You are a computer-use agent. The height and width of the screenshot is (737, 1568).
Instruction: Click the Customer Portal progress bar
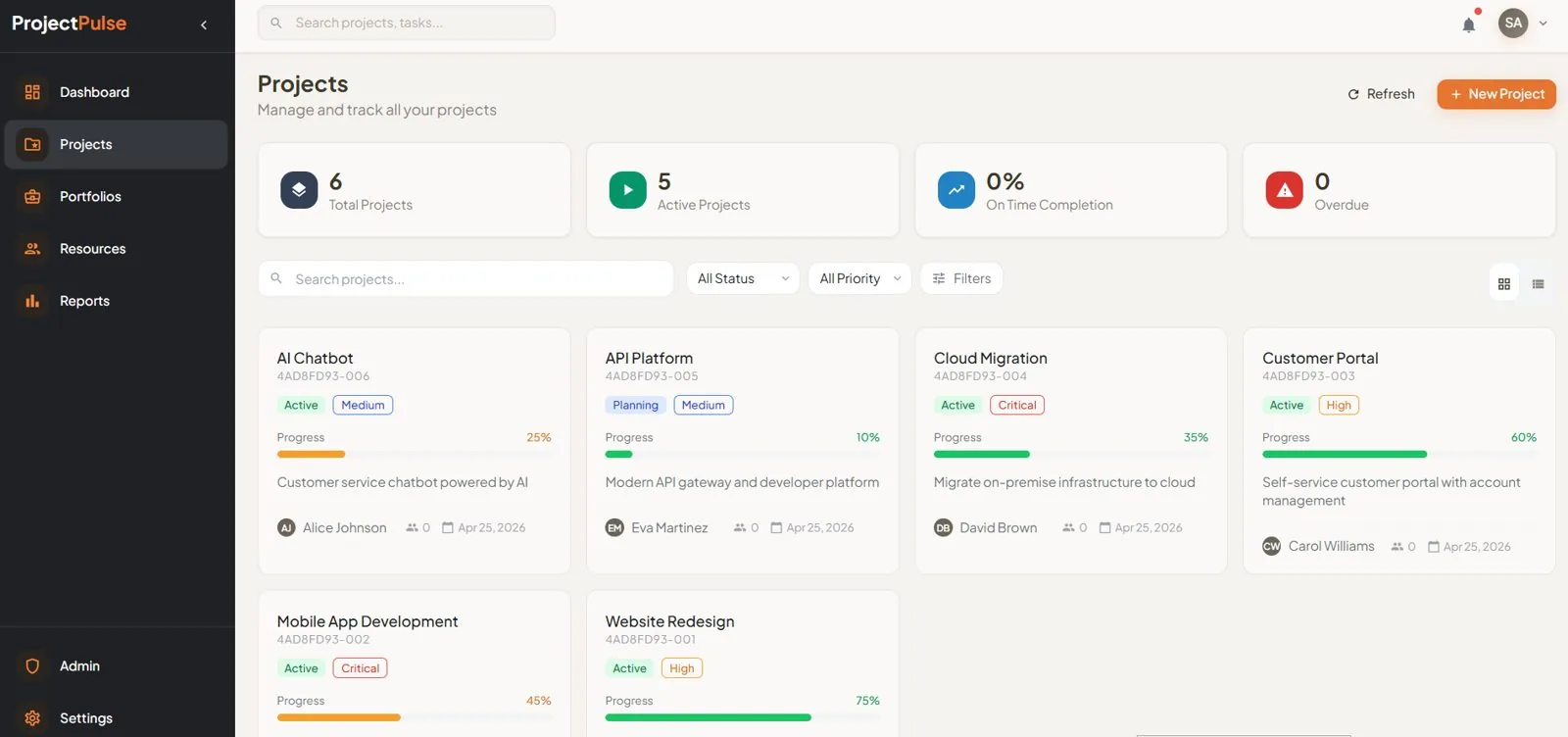tap(1398, 454)
